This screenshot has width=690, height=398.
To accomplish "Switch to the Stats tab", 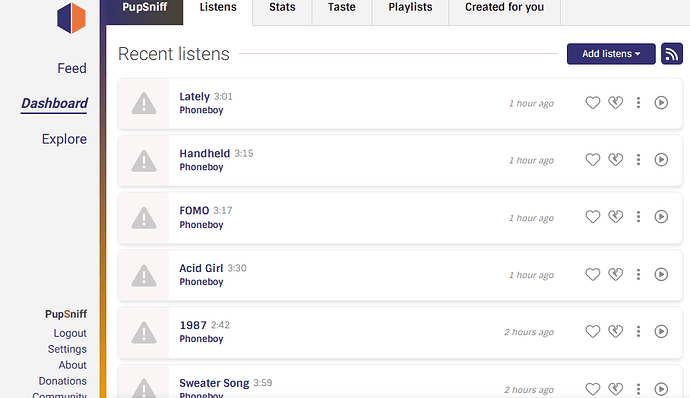I will pyautogui.click(x=282, y=7).
